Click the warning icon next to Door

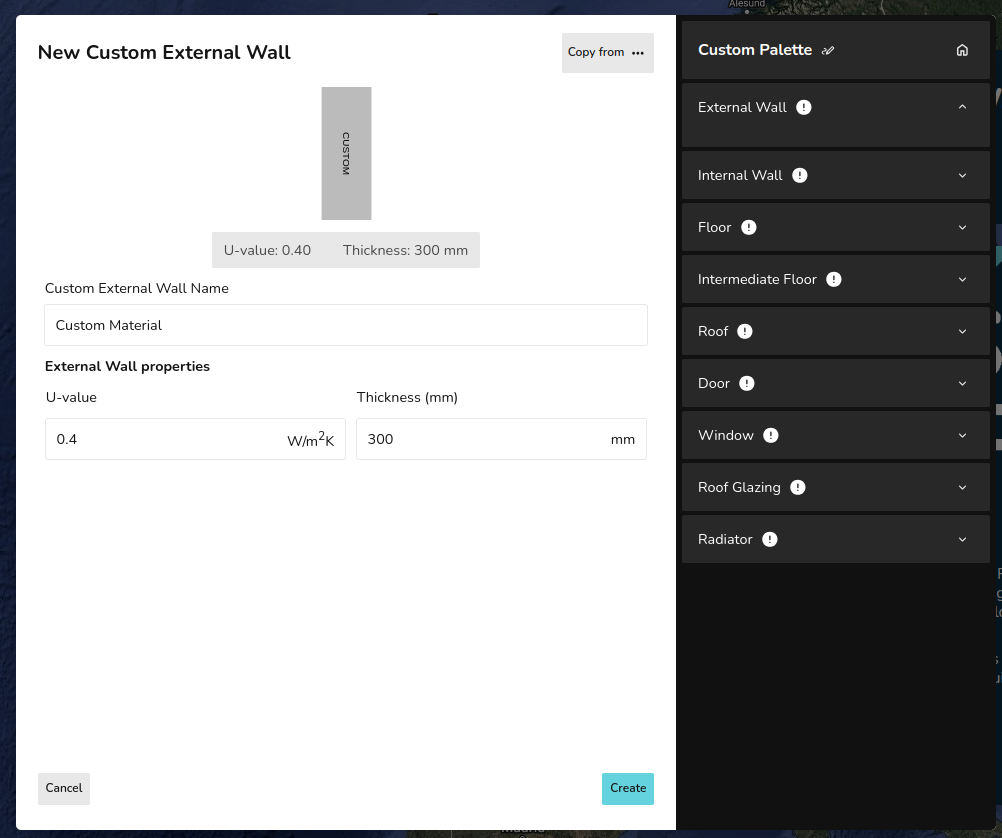coord(746,383)
